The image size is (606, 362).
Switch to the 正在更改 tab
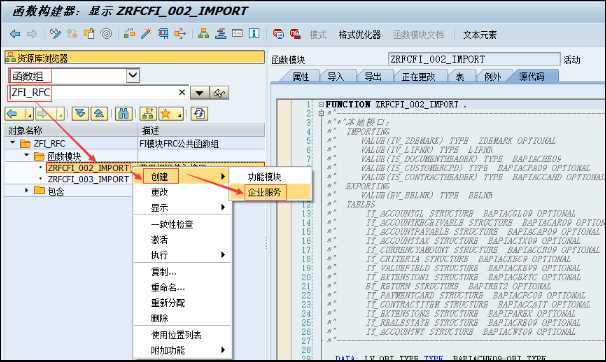pos(419,76)
